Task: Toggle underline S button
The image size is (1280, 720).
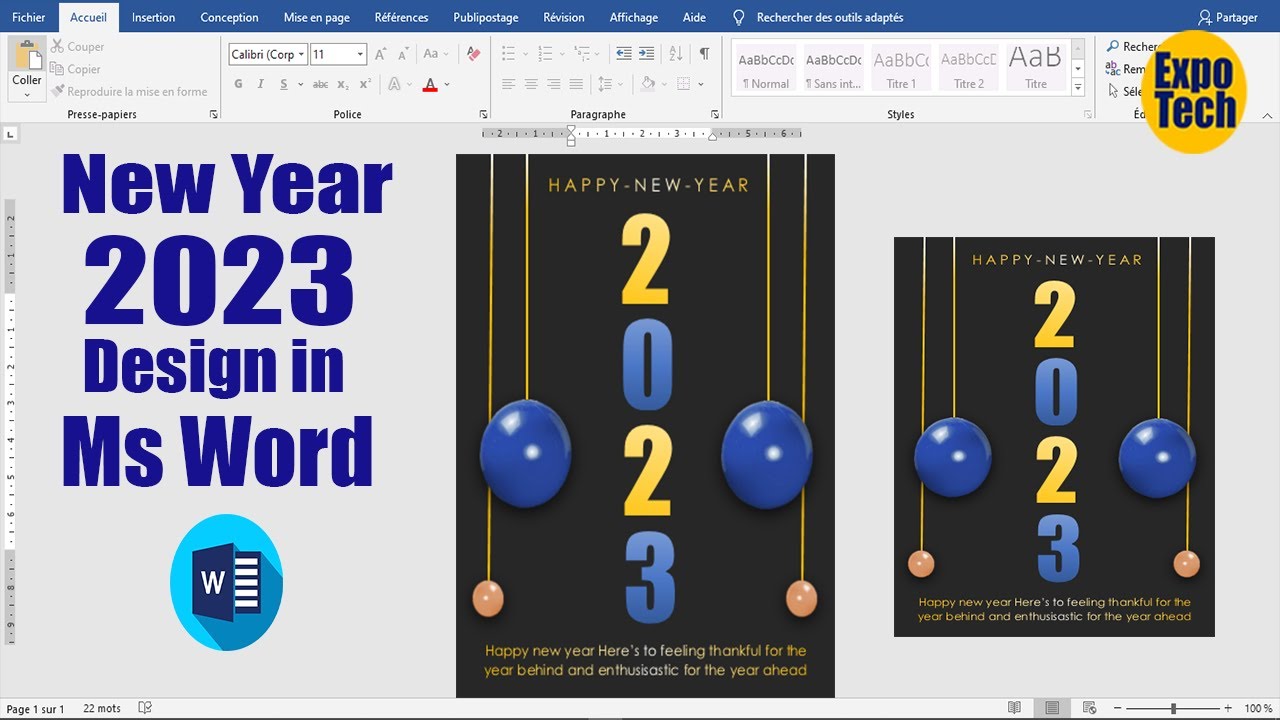Action: pyautogui.click(x=284, y=85)
